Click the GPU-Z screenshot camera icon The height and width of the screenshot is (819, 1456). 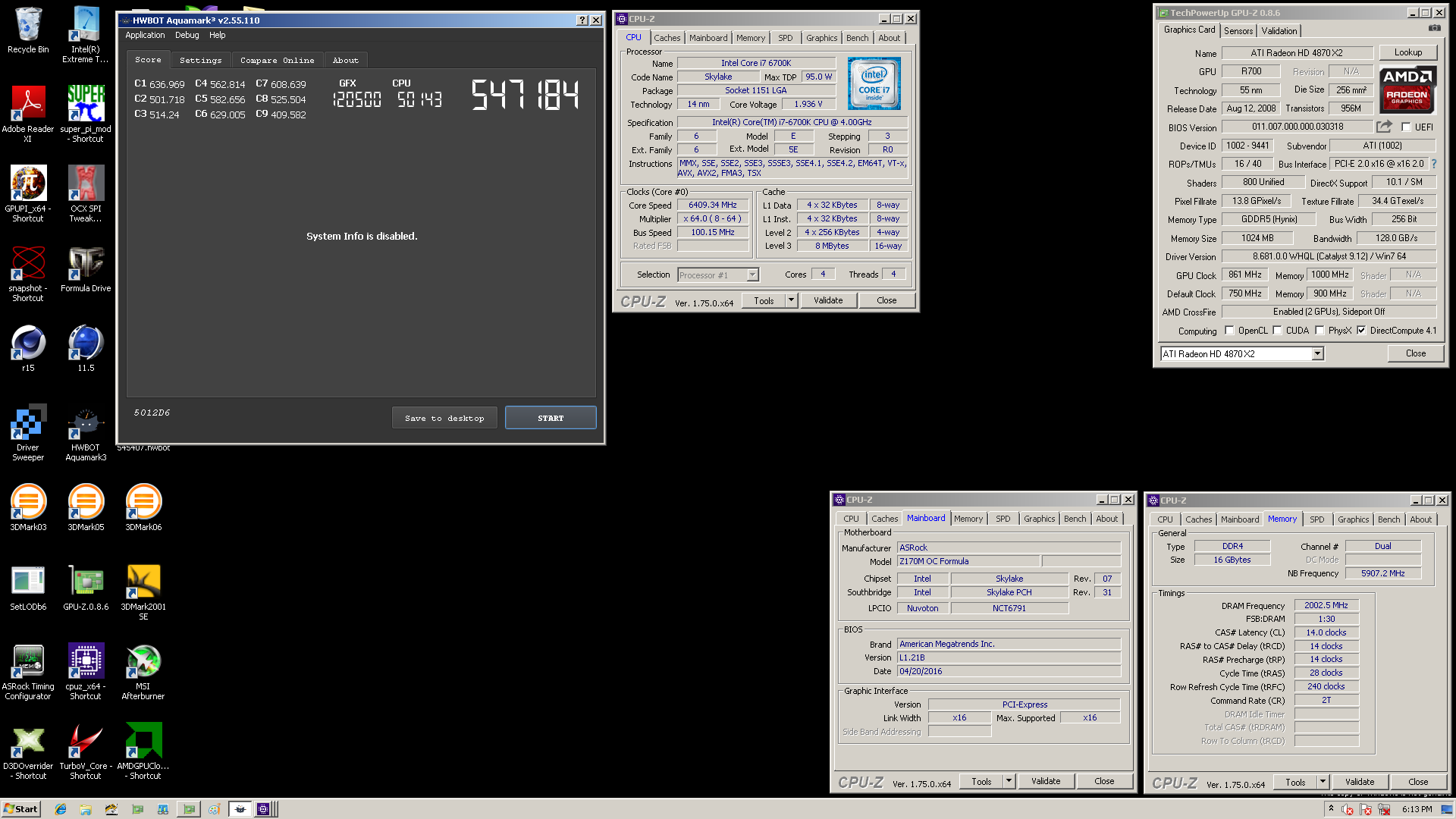(1435, 29)
